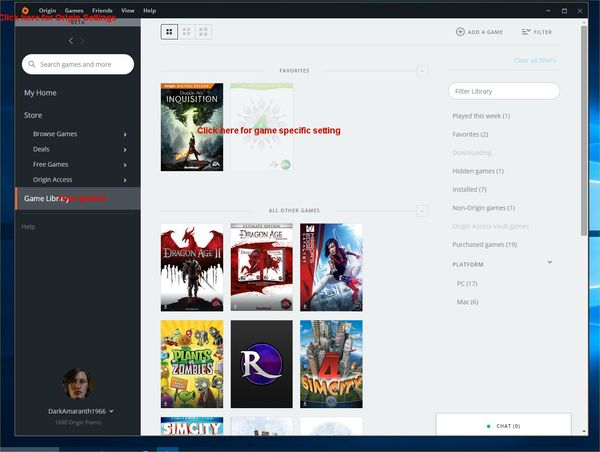Select Dragon Age Inquisition game tile
This screenshot has width=600, height=452.
192,127
